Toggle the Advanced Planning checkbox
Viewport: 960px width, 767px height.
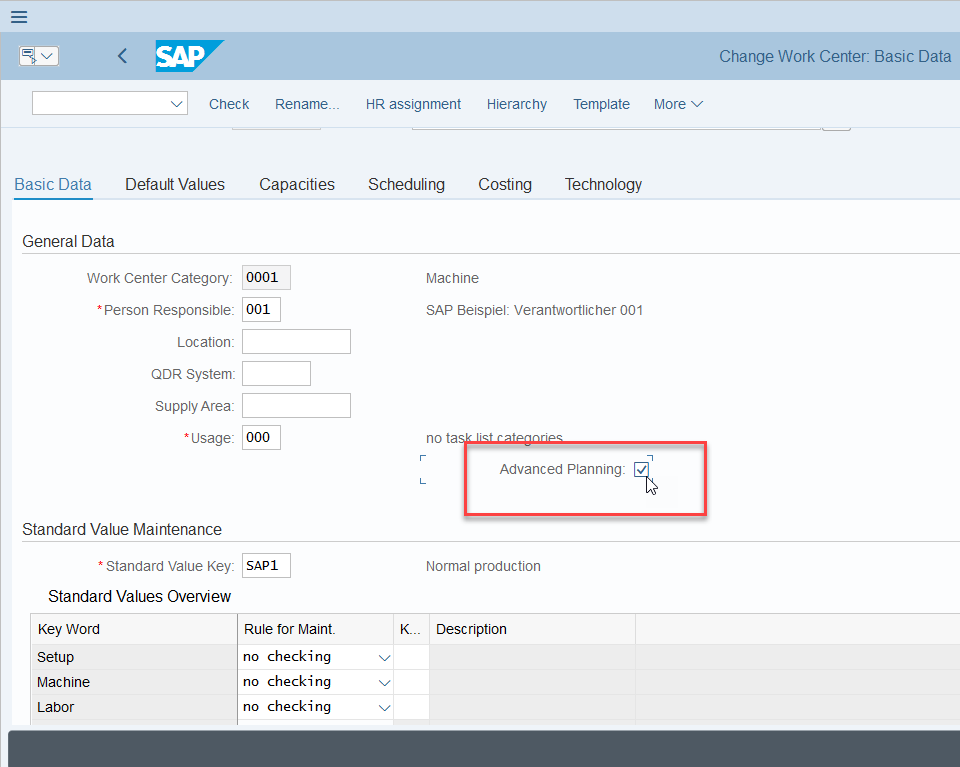641,470
